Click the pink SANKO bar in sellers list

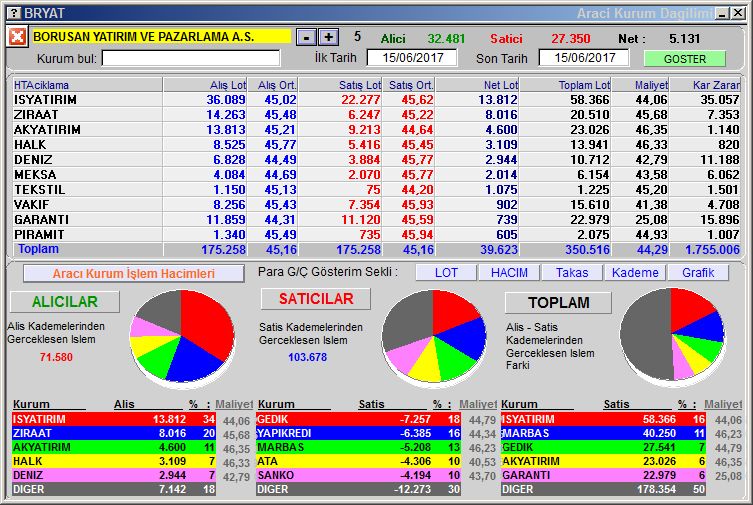tap(358, 475)
